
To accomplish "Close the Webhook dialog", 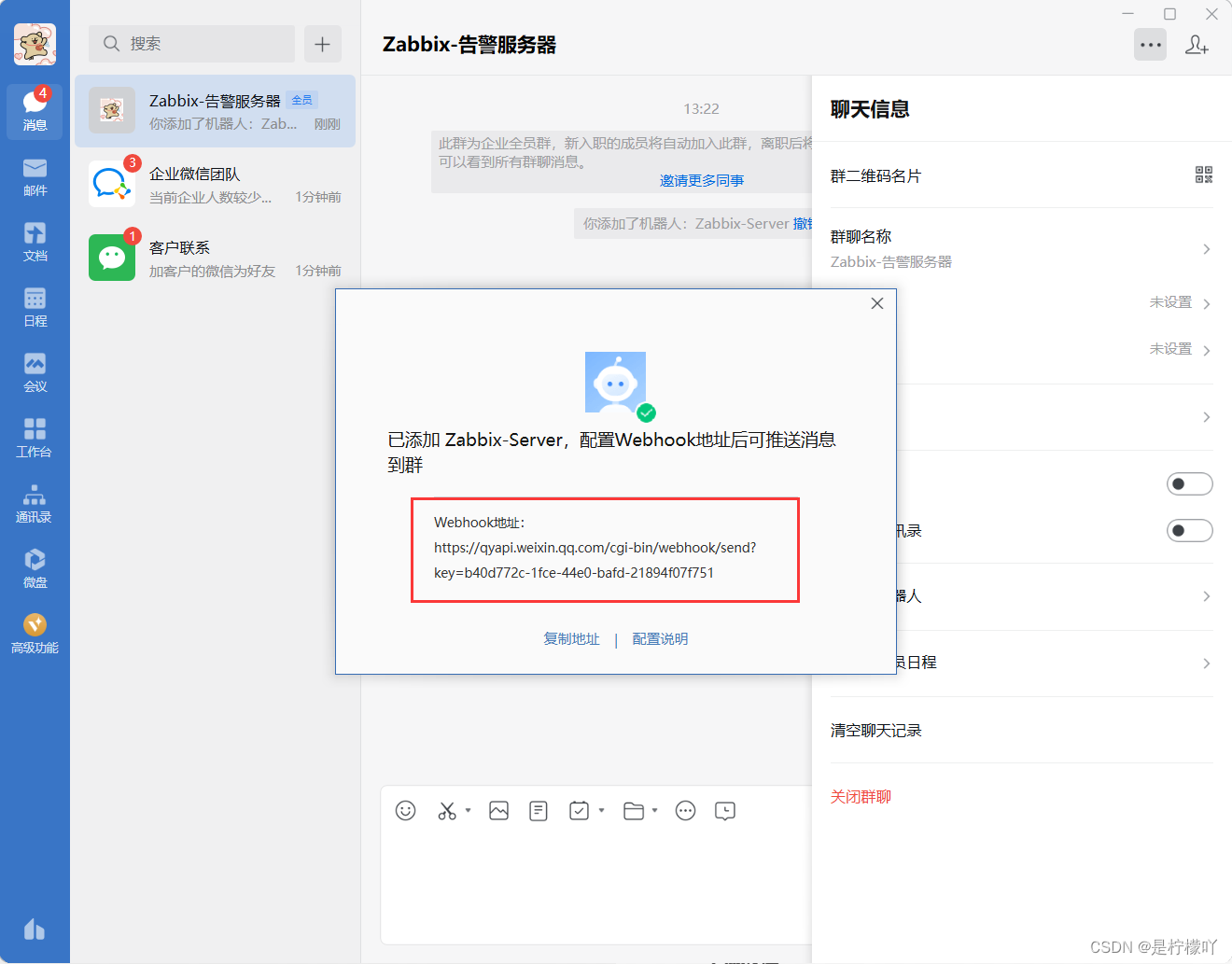I will (877, 303).
